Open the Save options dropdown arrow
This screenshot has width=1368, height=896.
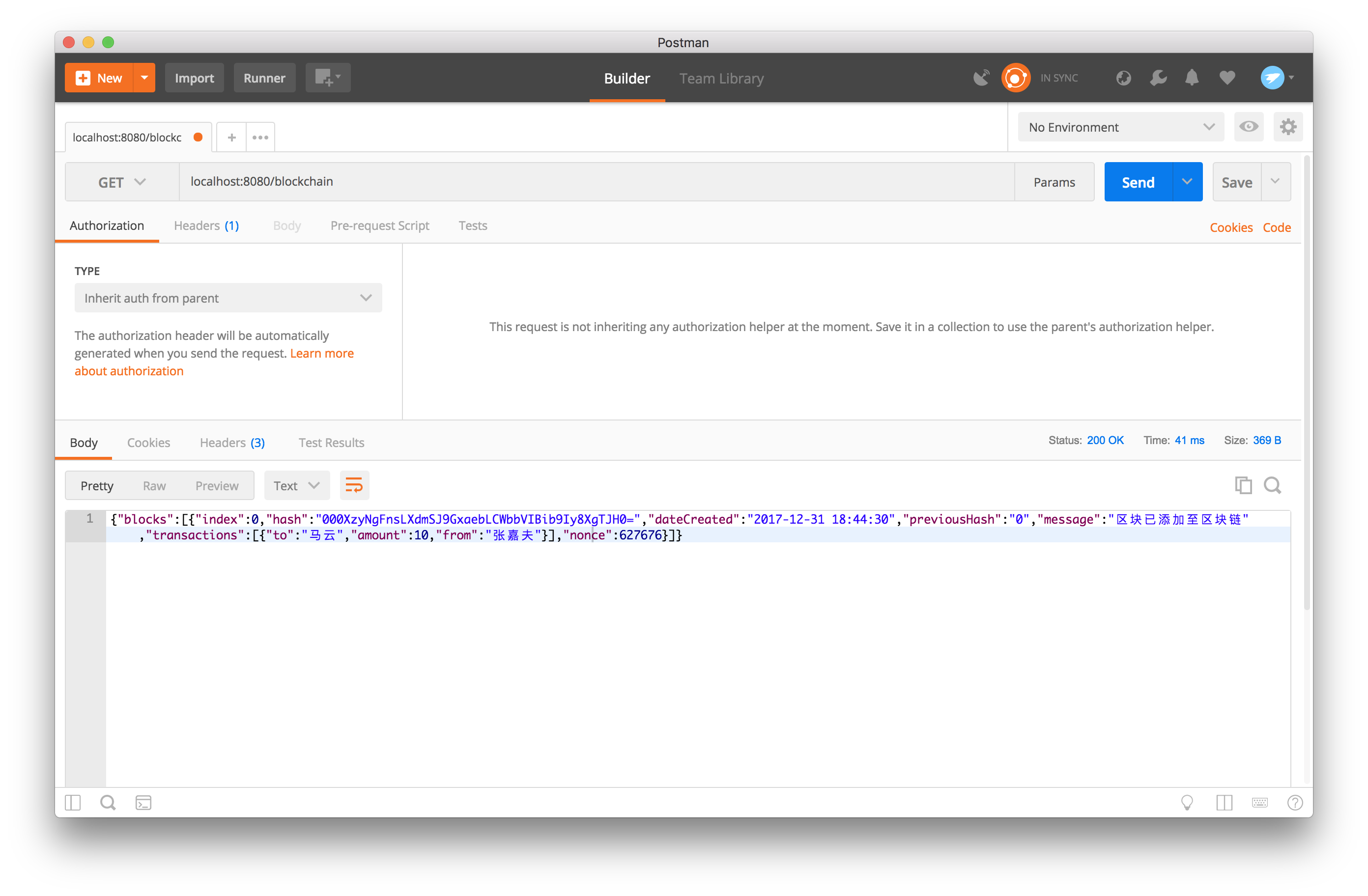pyautogui.click(x=1276, y=182)
